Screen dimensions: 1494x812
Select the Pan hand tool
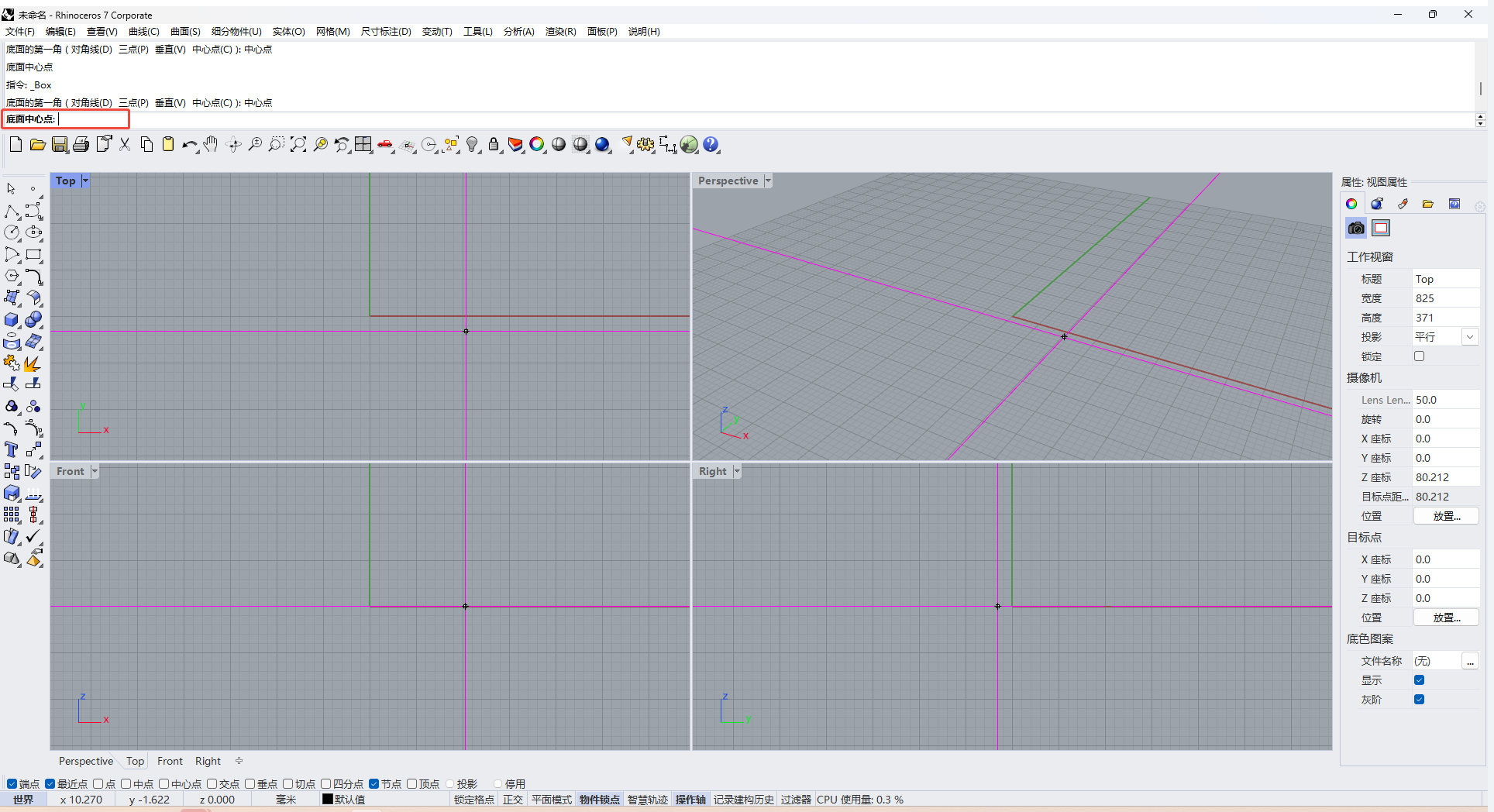tap(211, 145)
